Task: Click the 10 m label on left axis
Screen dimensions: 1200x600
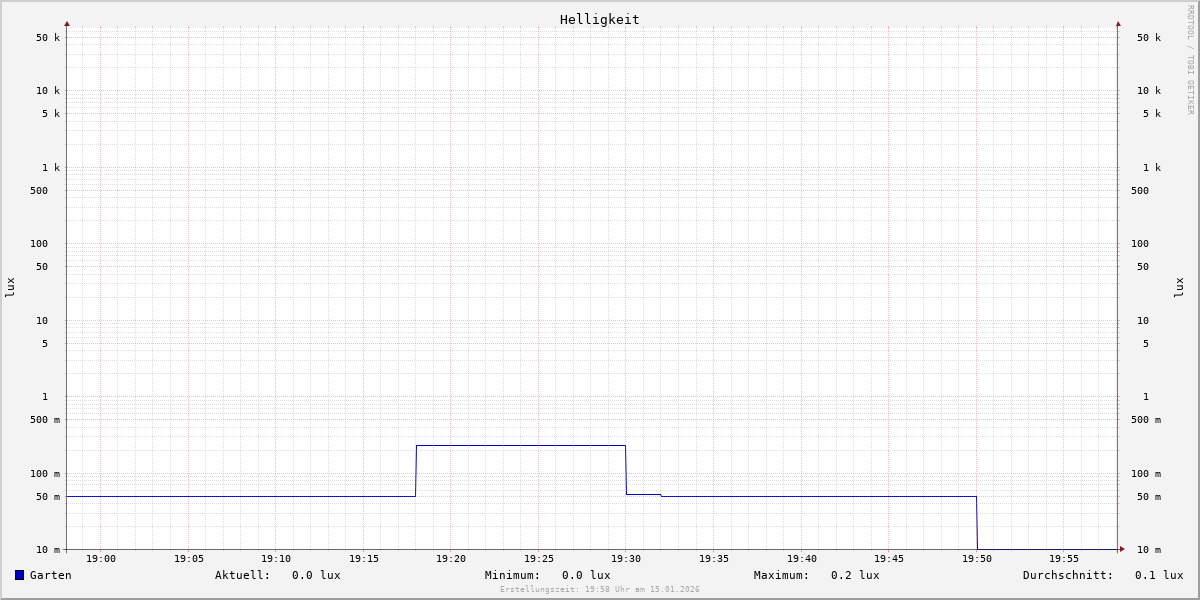Action: click(x=48, y=550)
